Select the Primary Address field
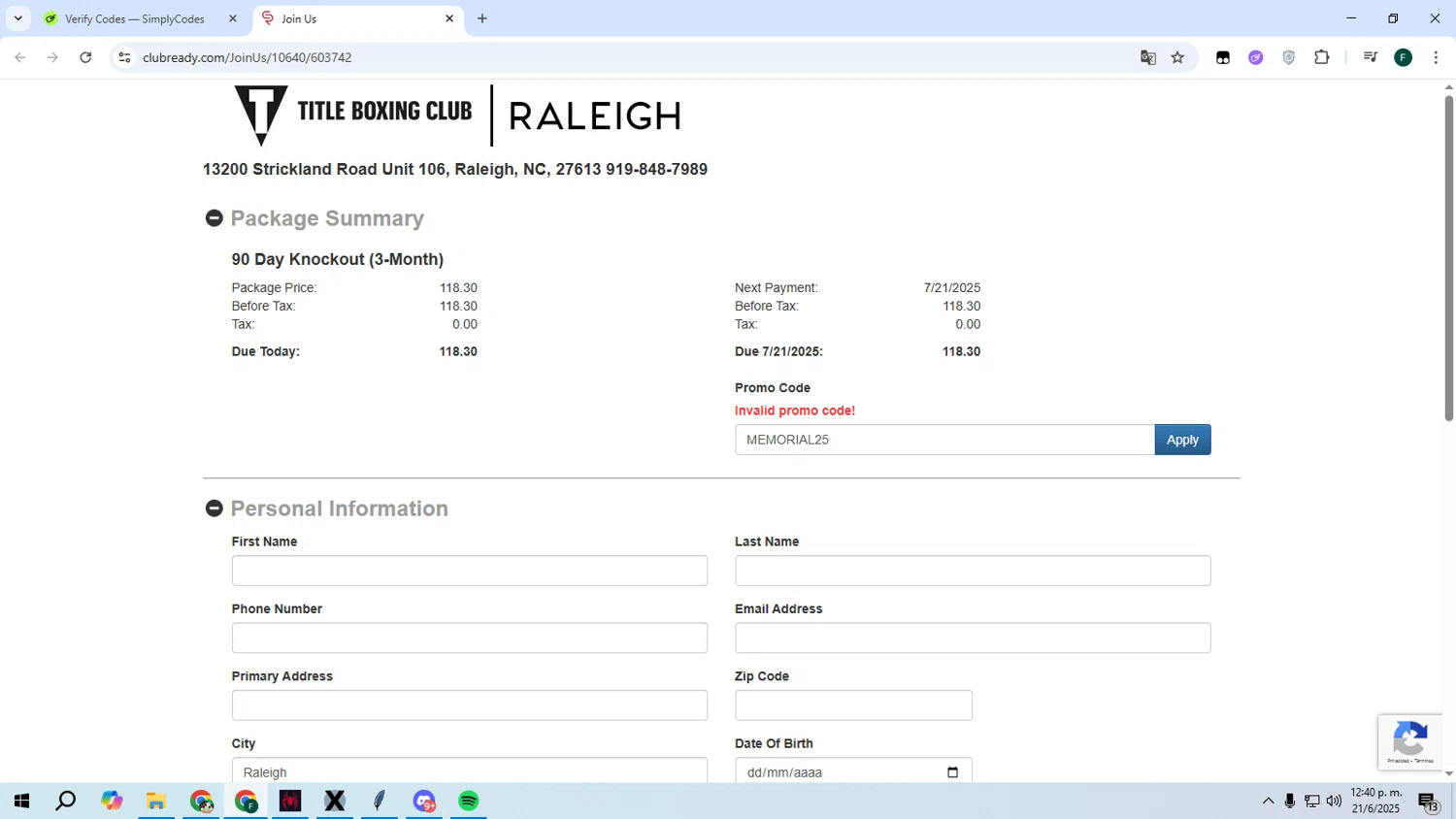 tap(470, 705)
